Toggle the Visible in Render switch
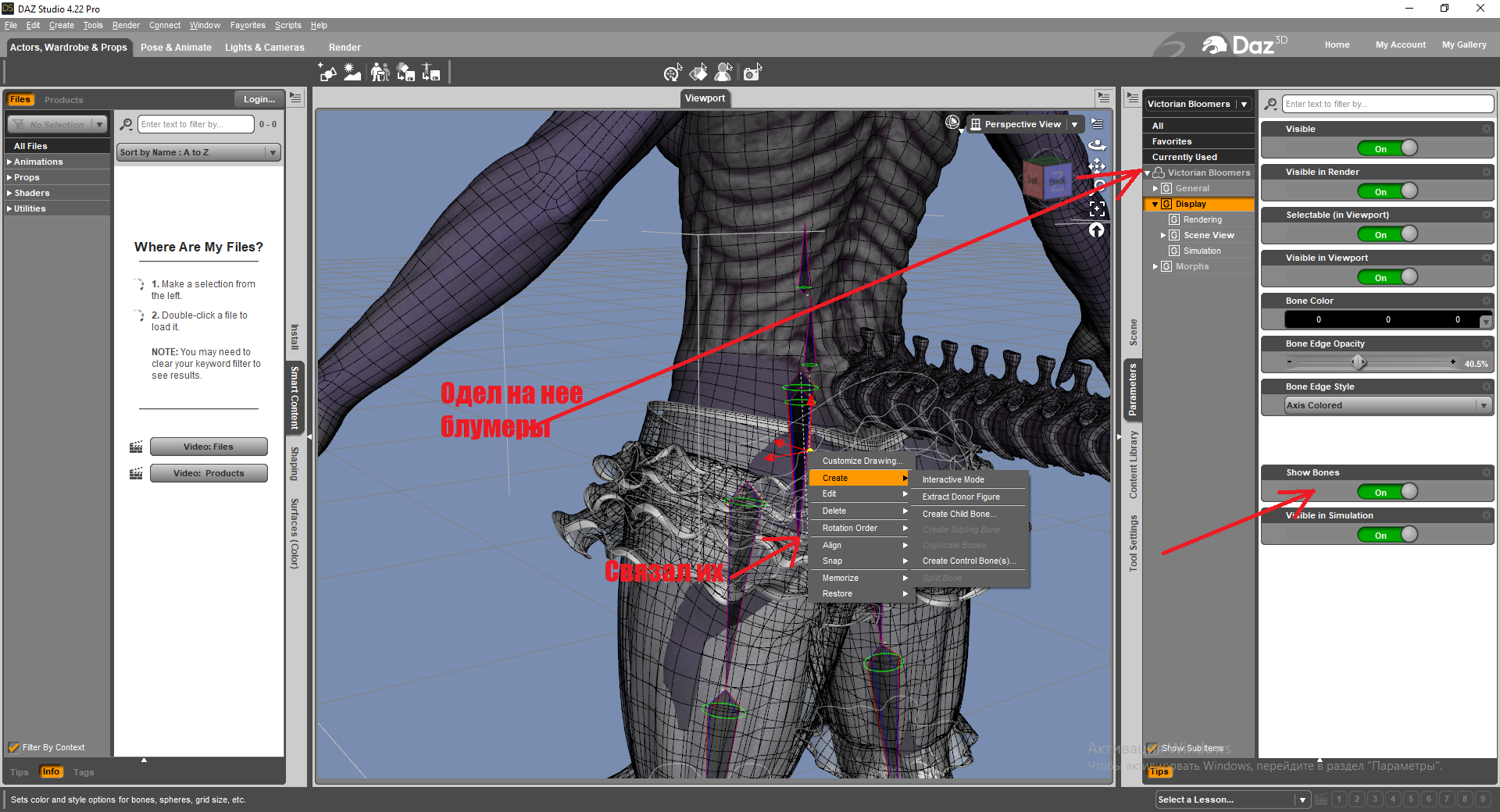The width and height of the screenshot is (1500, 812). coord(1387,191)
